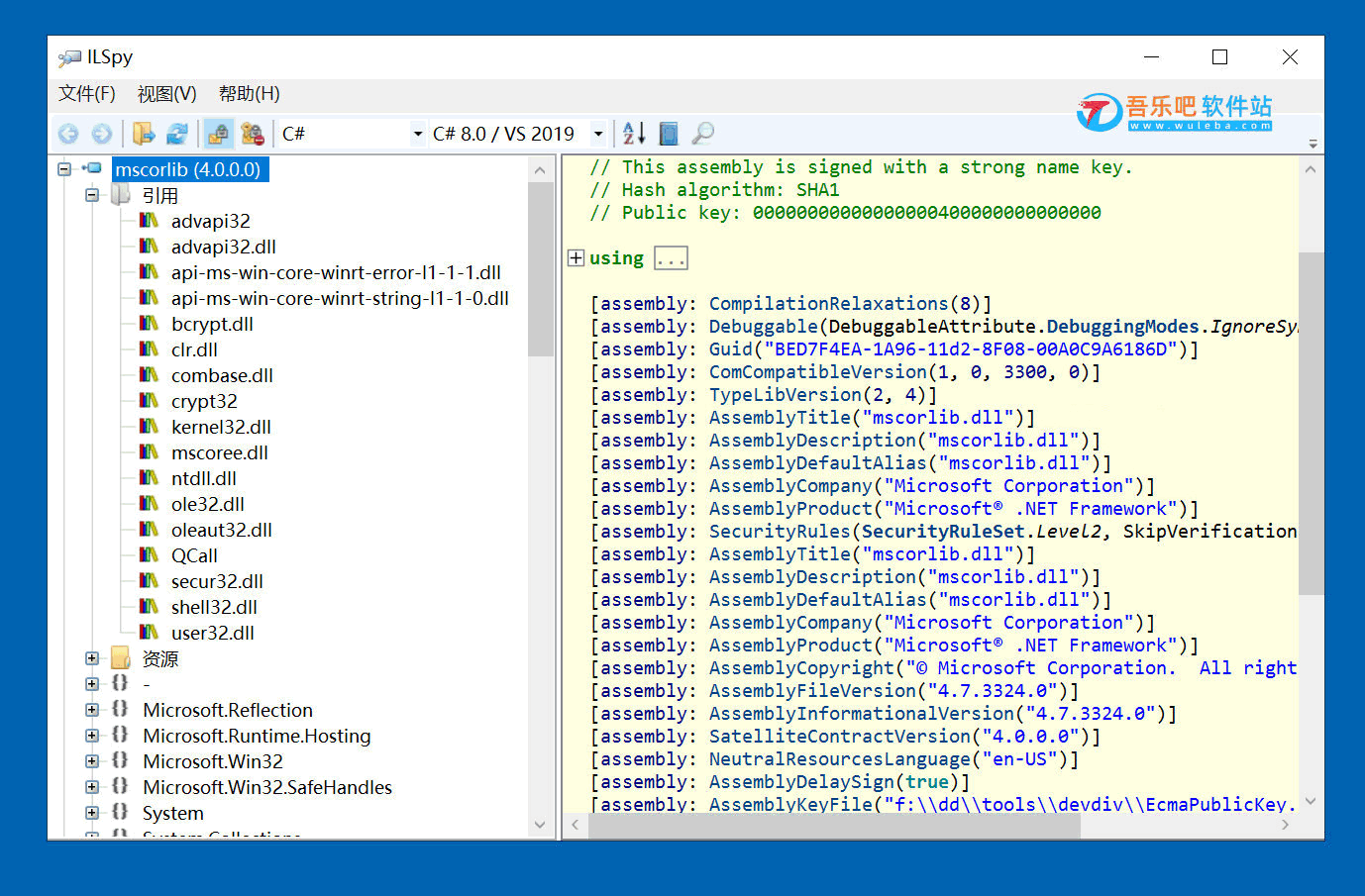Collapse the mscorlib (4.0.0.0) tree node

(x=64, y=169)
